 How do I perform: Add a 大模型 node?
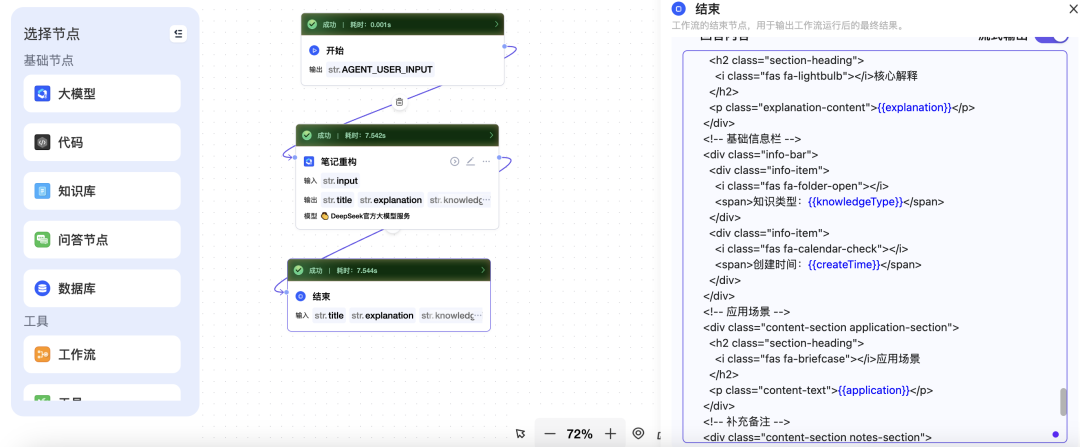(x=102, y=94)
